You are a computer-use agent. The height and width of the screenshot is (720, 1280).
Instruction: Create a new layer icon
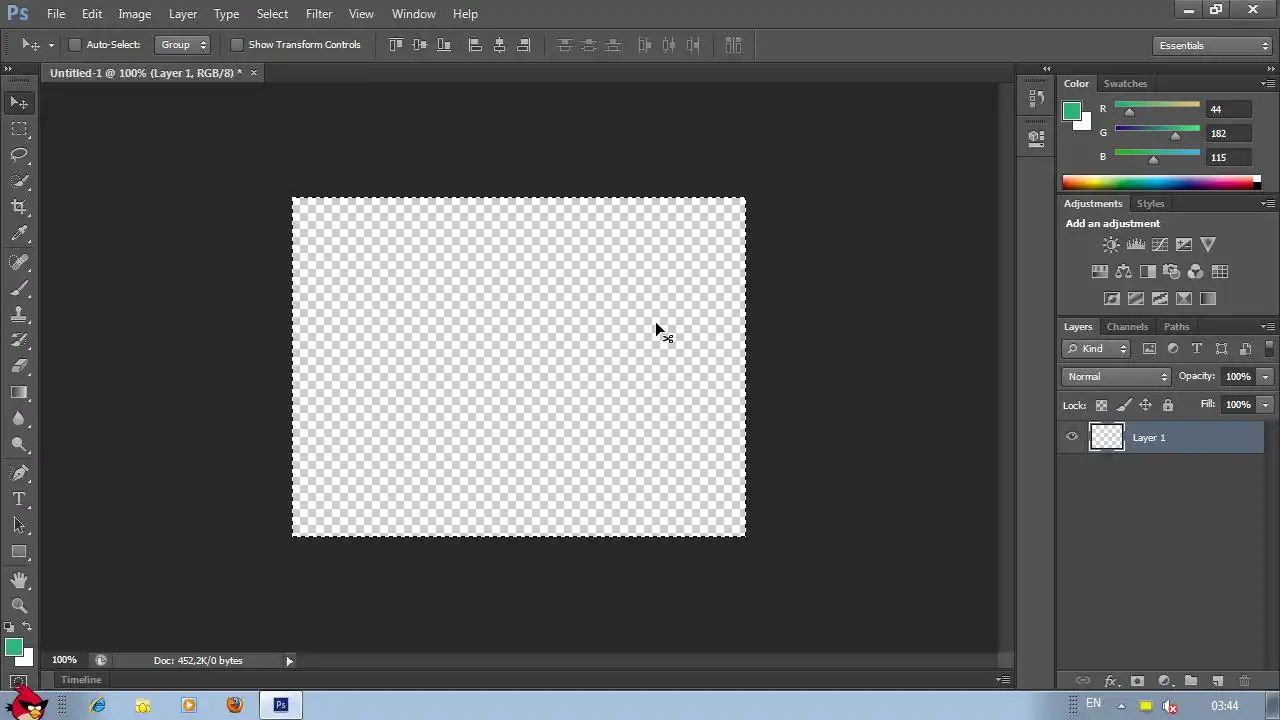point(1217,681)
